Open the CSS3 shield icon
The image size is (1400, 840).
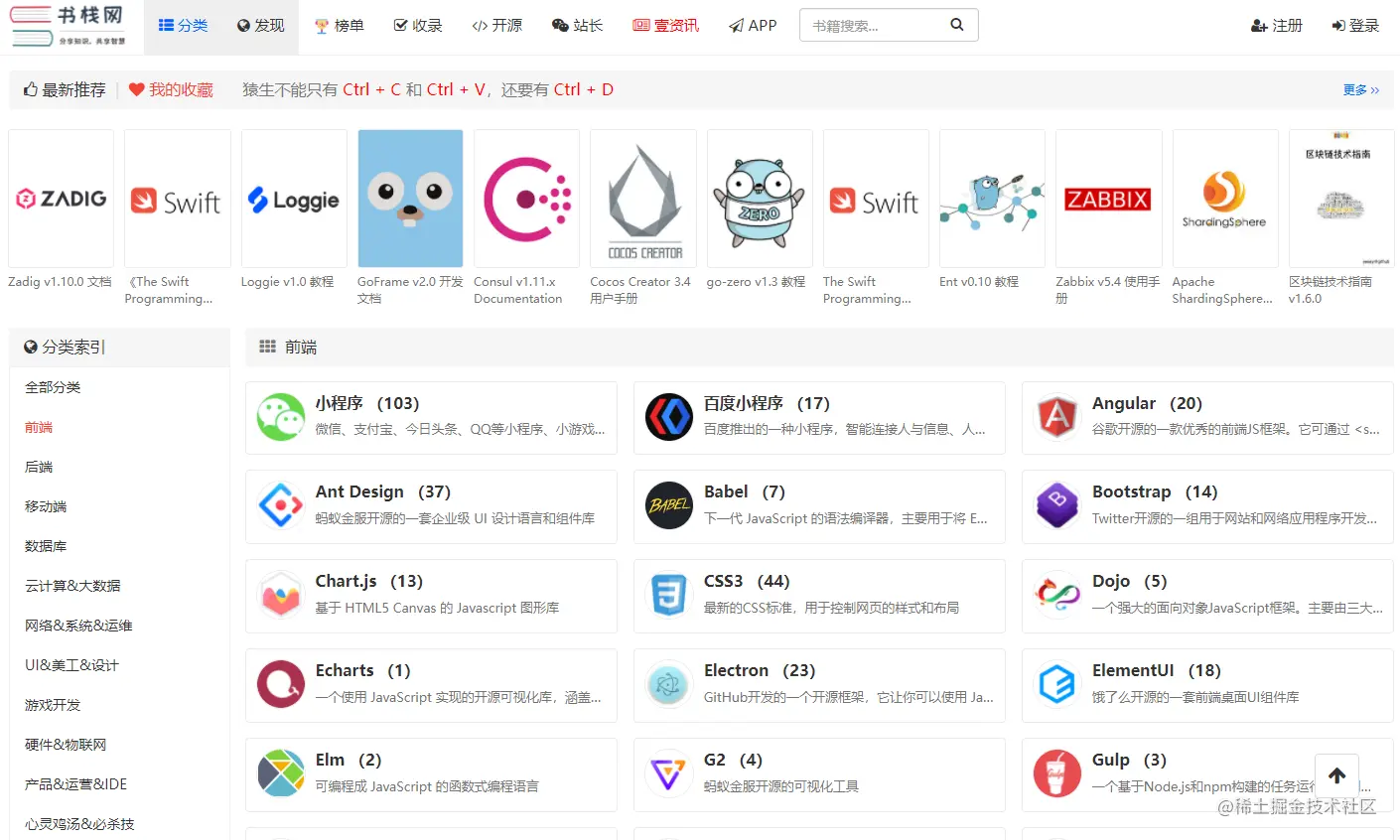pyautogui.click(x=669, y=595)
